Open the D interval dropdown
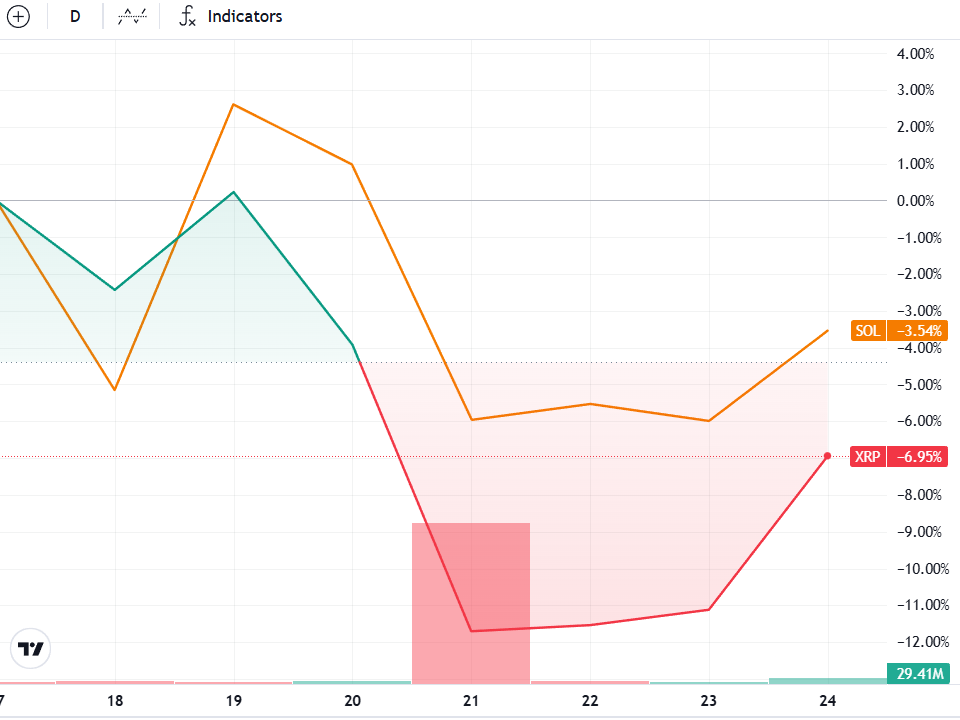The width and height of the screenshot is (960, 720). click(x=75, y=17)
